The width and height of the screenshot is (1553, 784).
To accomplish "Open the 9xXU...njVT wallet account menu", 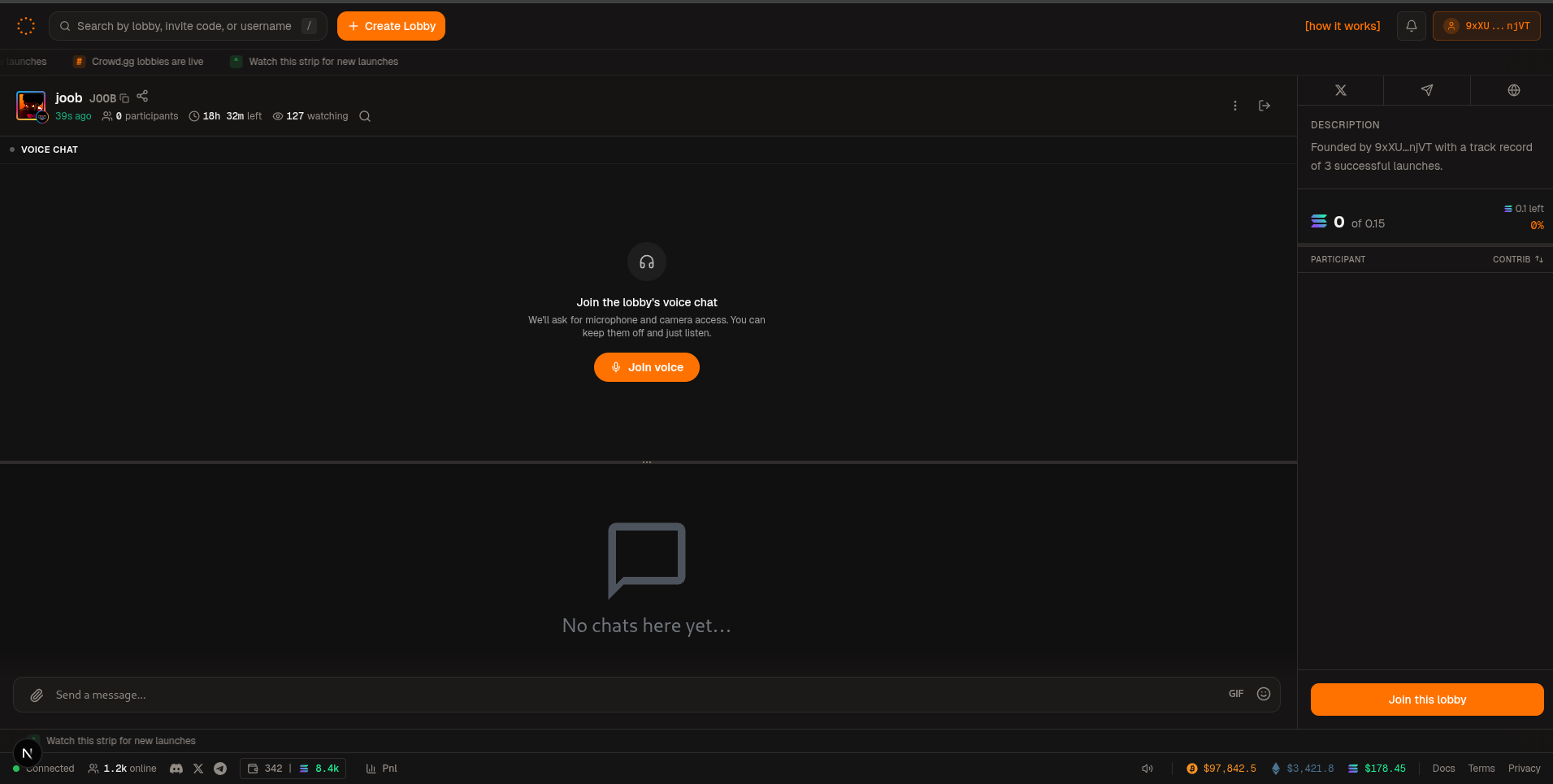I will pyautogui.click(x=1486, y=26).
